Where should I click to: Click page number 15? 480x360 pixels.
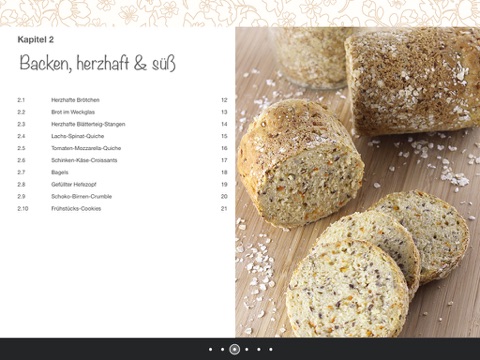coord(224,136)
